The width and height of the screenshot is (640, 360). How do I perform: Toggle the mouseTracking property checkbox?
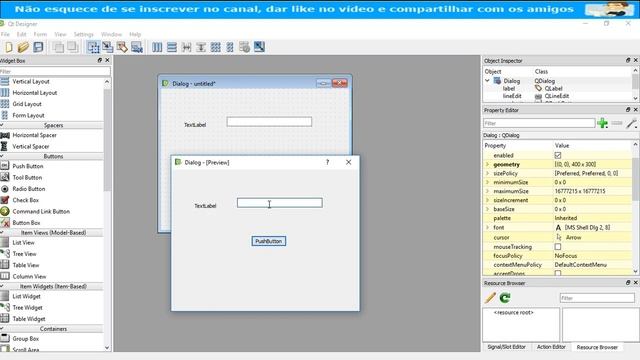pyautogui.click(x=558, y=247)
